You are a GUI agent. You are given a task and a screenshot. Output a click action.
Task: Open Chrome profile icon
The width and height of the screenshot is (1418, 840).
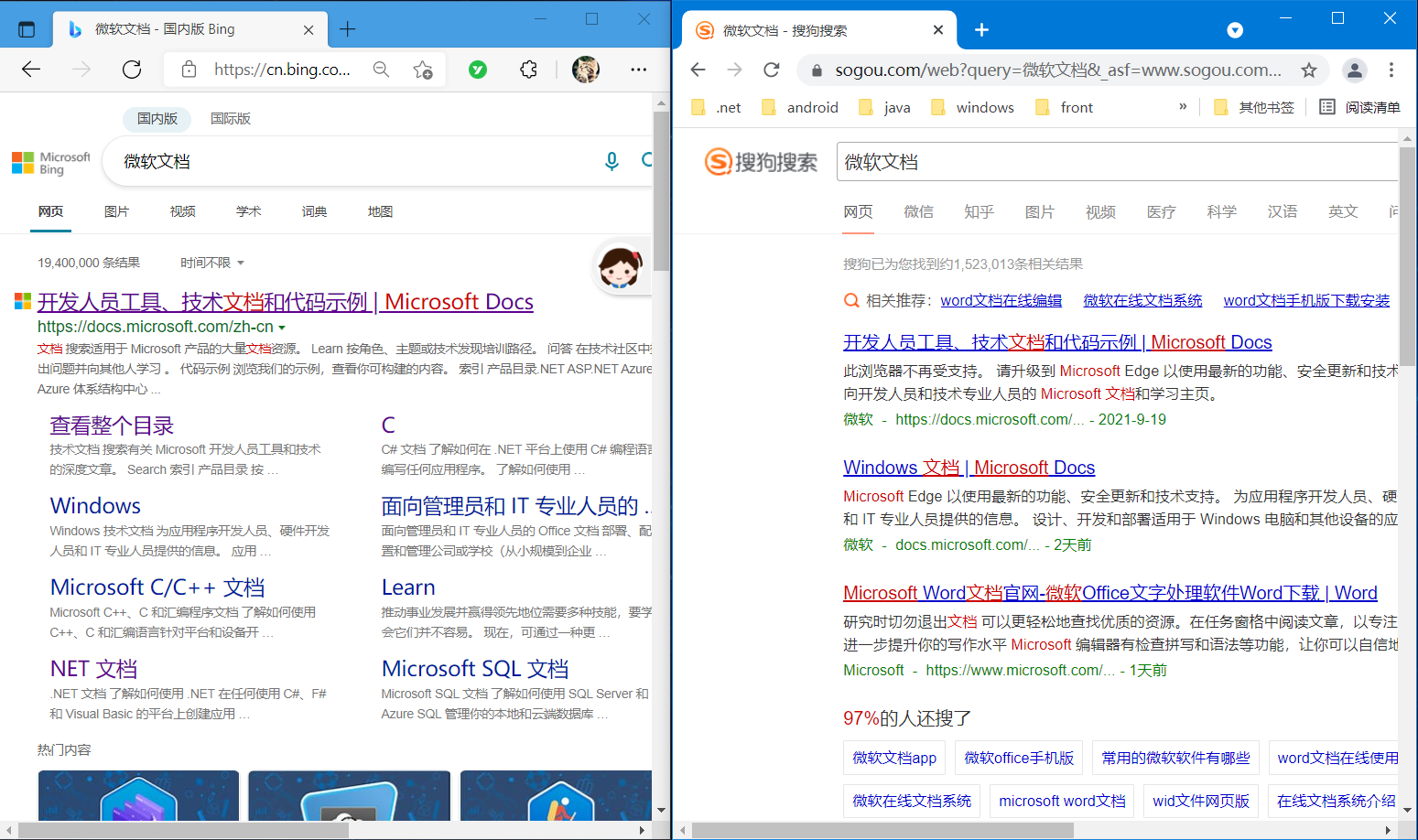(x=1355, y=70)
